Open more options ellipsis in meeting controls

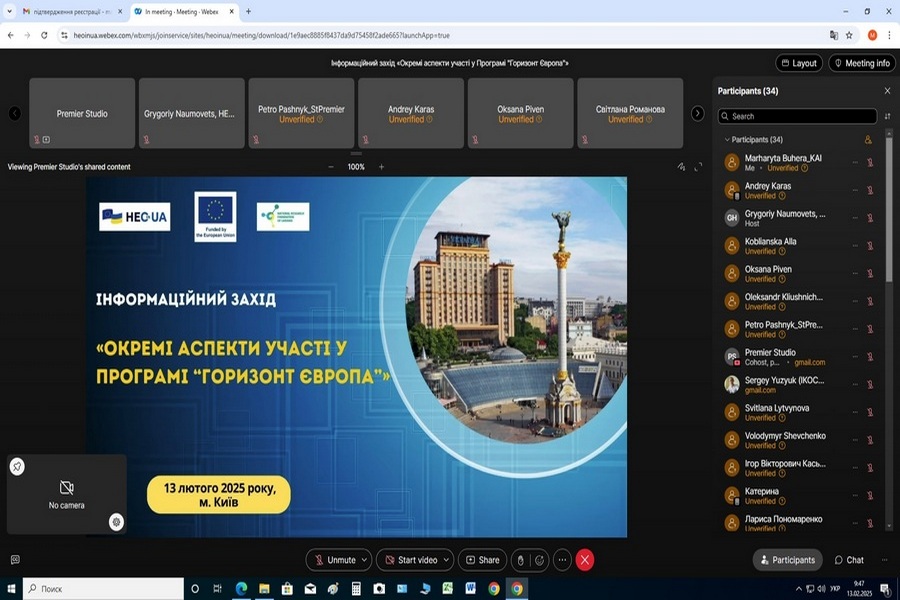[563, 560]
